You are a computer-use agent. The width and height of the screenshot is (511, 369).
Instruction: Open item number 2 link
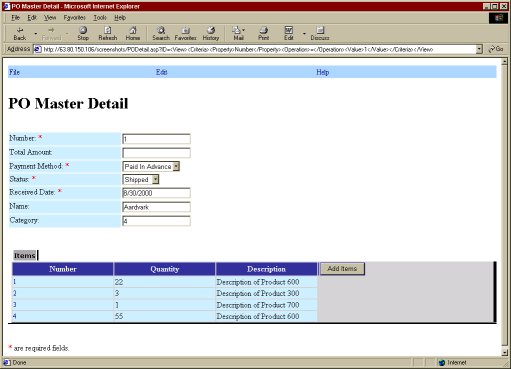[14, 293]
